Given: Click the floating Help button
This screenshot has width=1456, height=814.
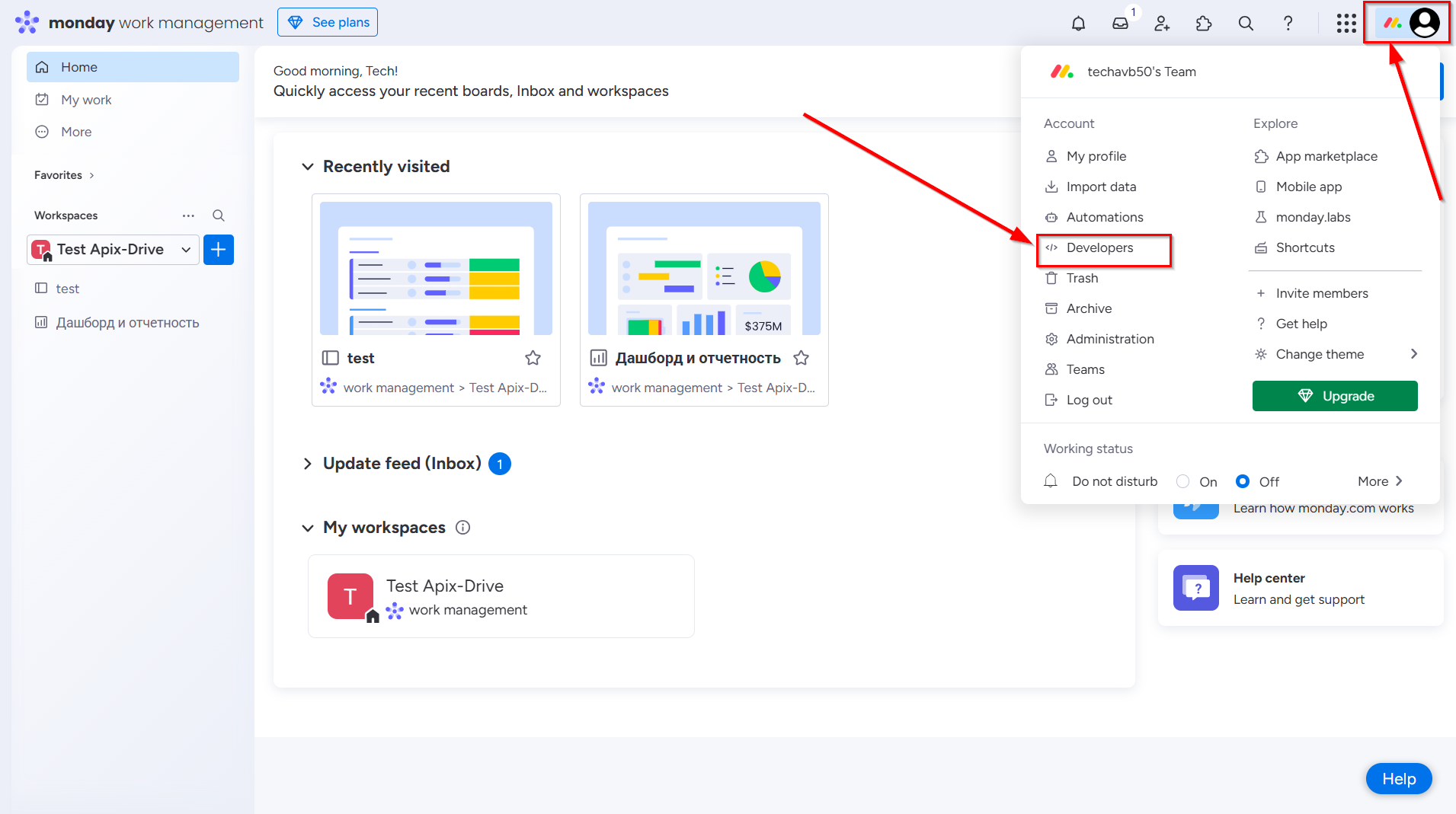Looking at the screenshot, I should pyautogui.click(x=1399, y=779).
